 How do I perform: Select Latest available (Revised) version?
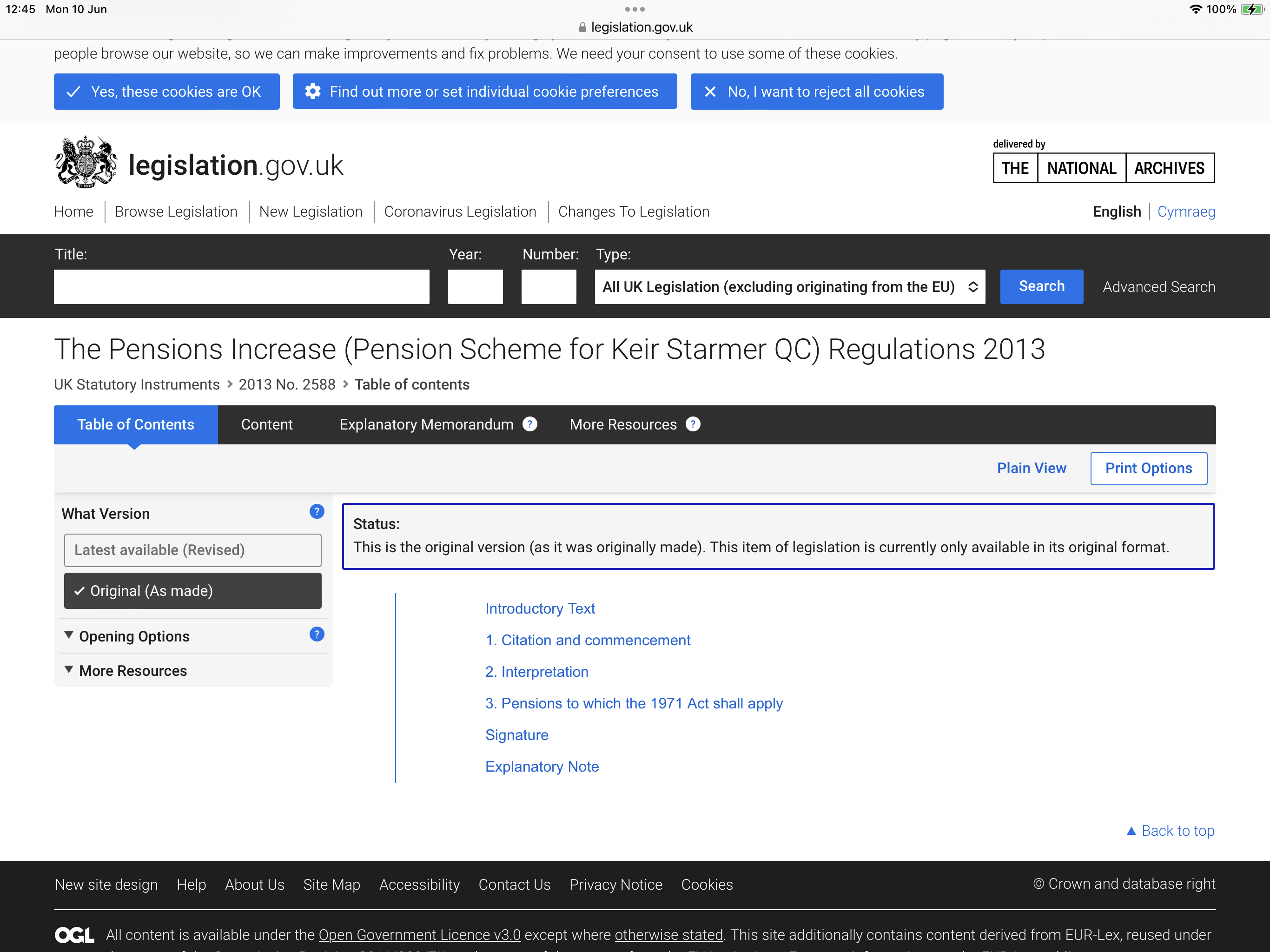tap(192, 550)
